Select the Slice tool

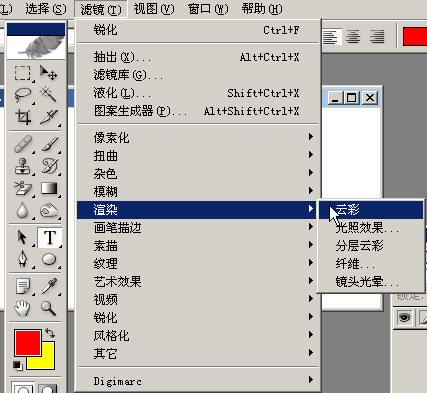click(x=49, y=117)
